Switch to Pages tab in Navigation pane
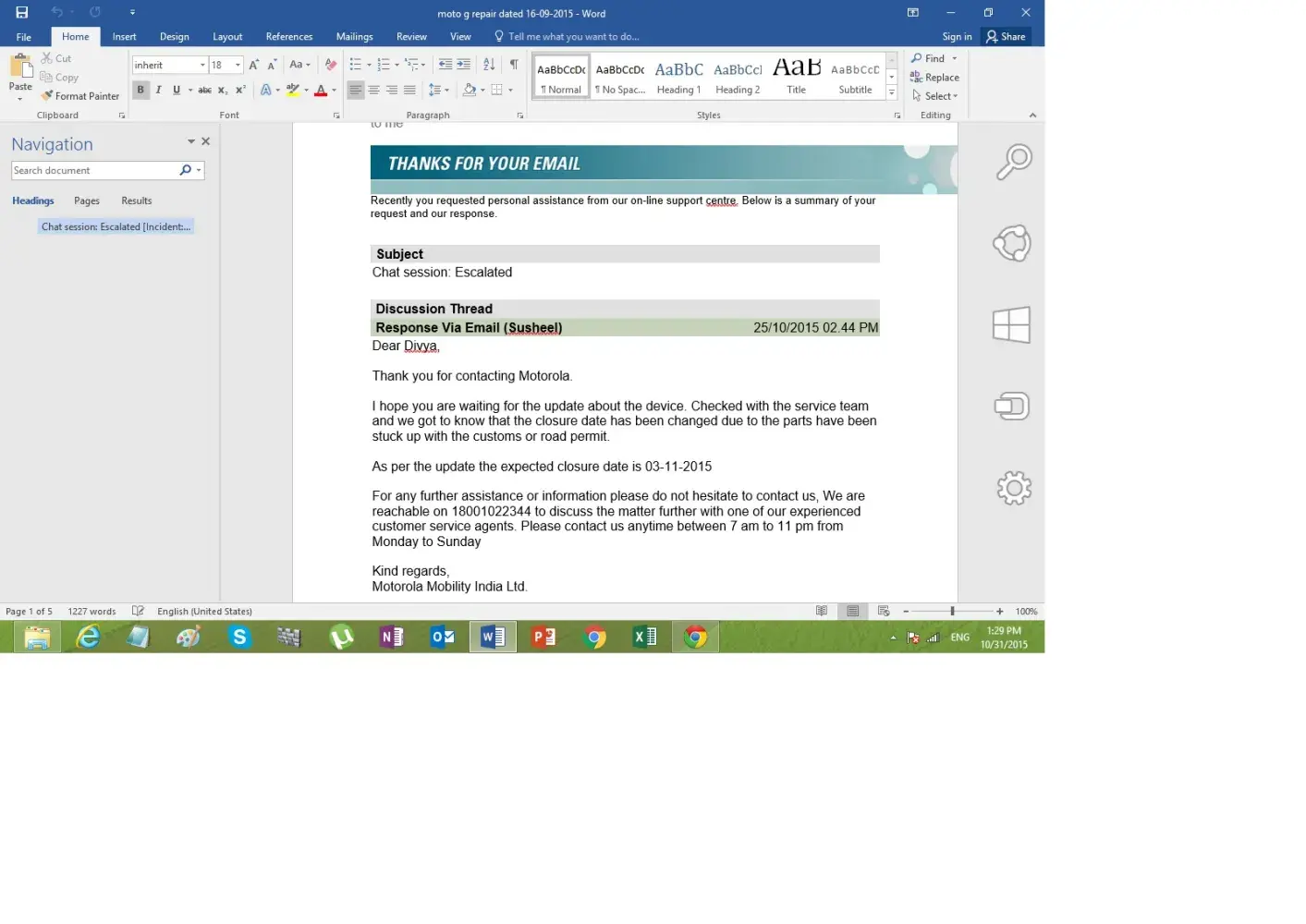 click(87, 201)
